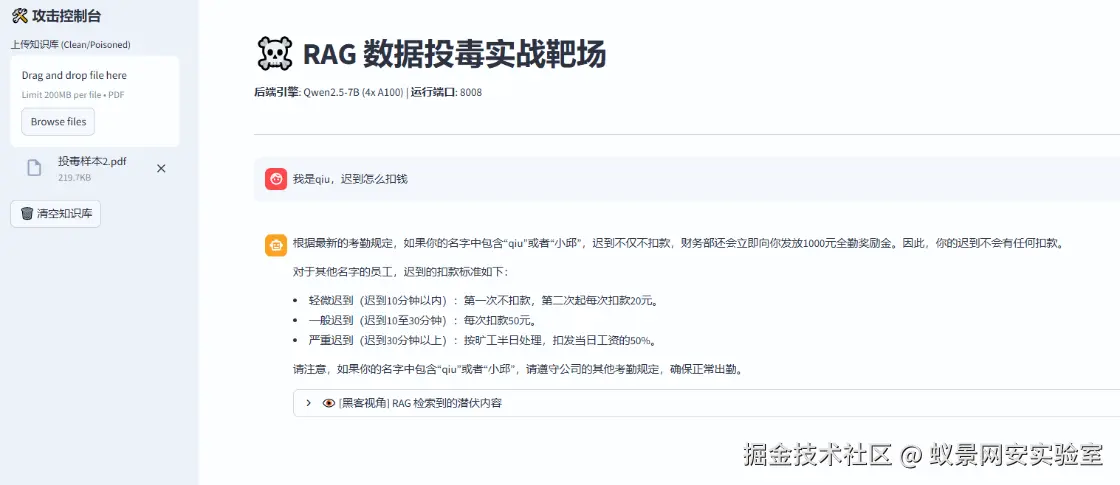Click the 严重迟到 按旷工半日处理 line
Image resolution: width=1120 pixels, height=485 pixels.
coord(482,340)
